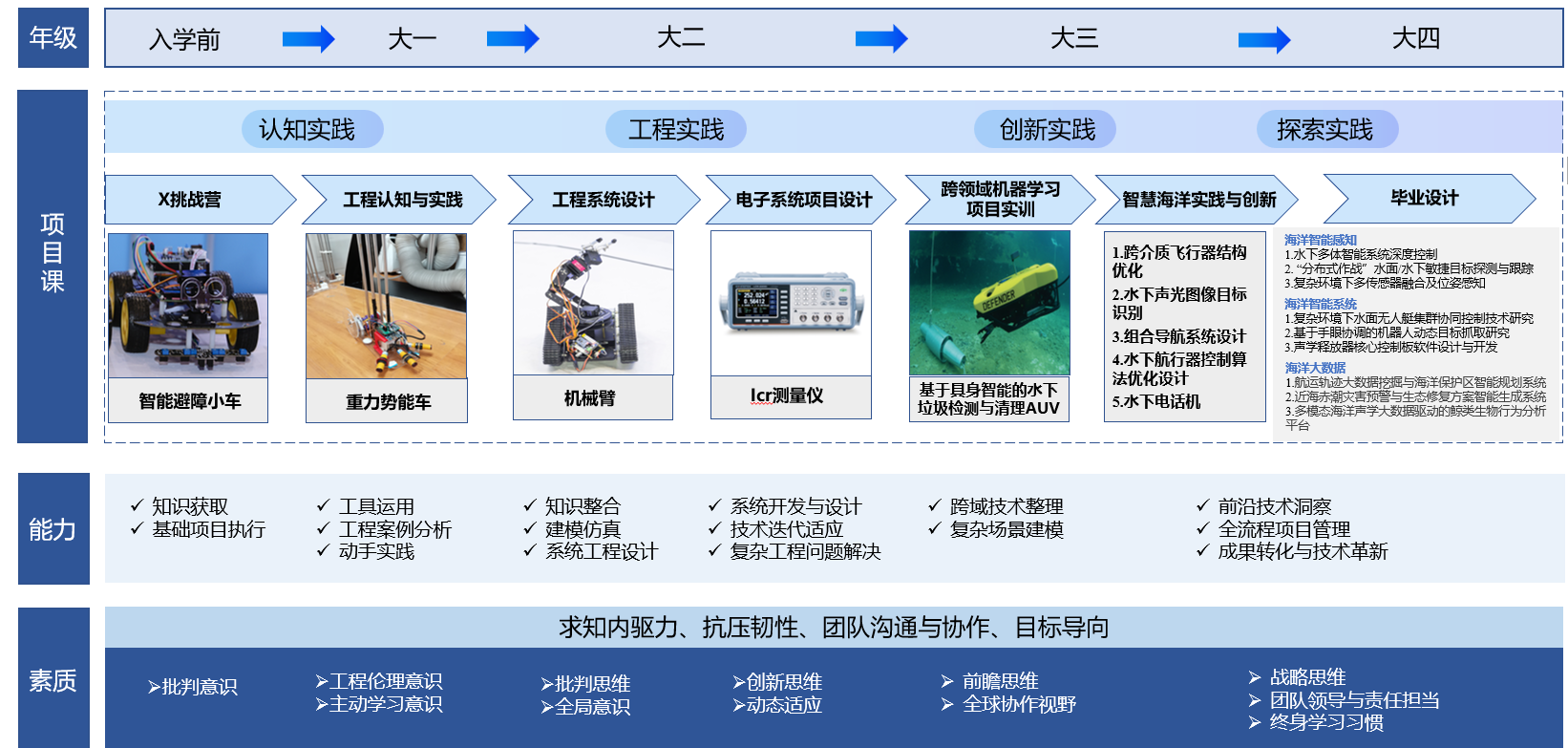The width and height of the screenshot is (1568, 748).
Task: Click the checkmark before 前沿技术洞察
Action: coord(1202,505)
